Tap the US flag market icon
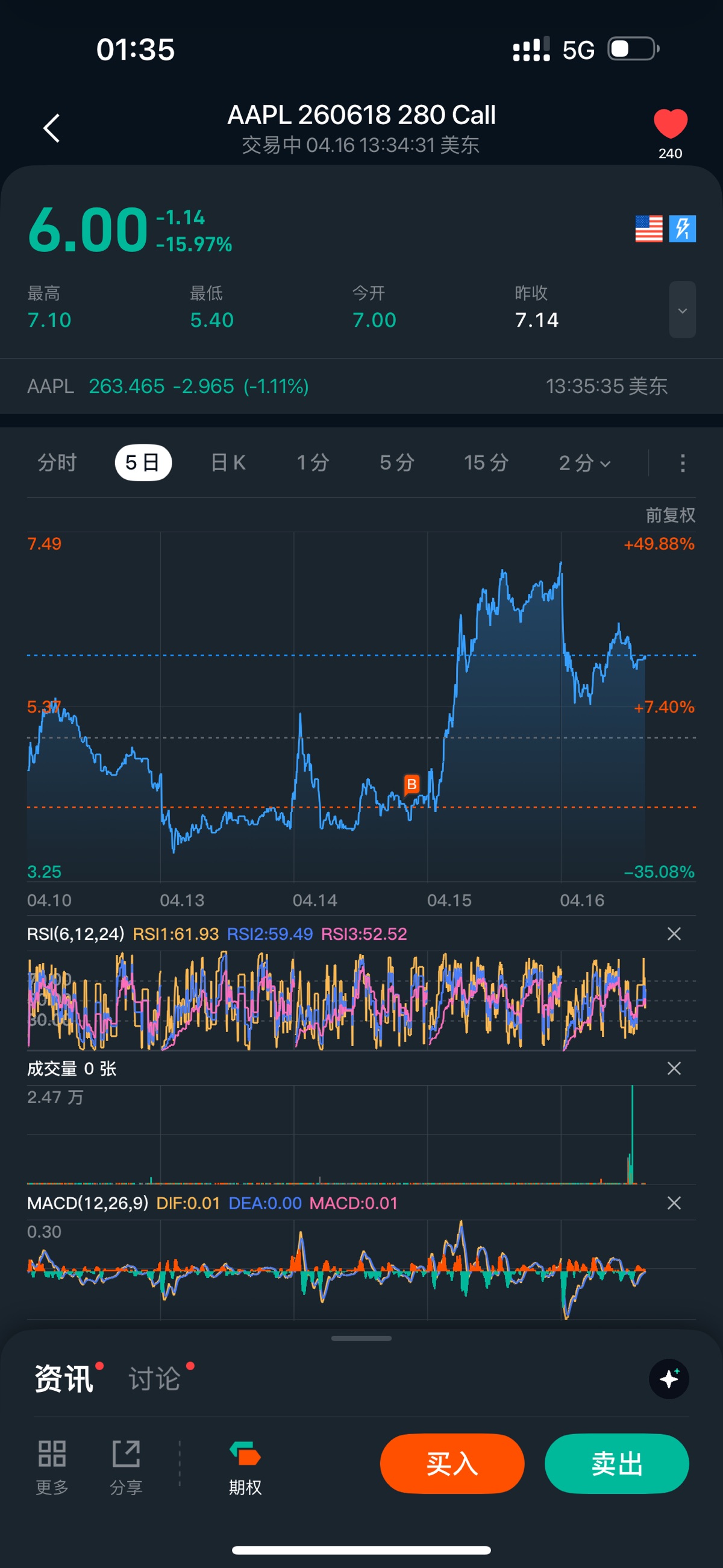723x1568 pixels. pyautogui.click(x=648, y=229)
